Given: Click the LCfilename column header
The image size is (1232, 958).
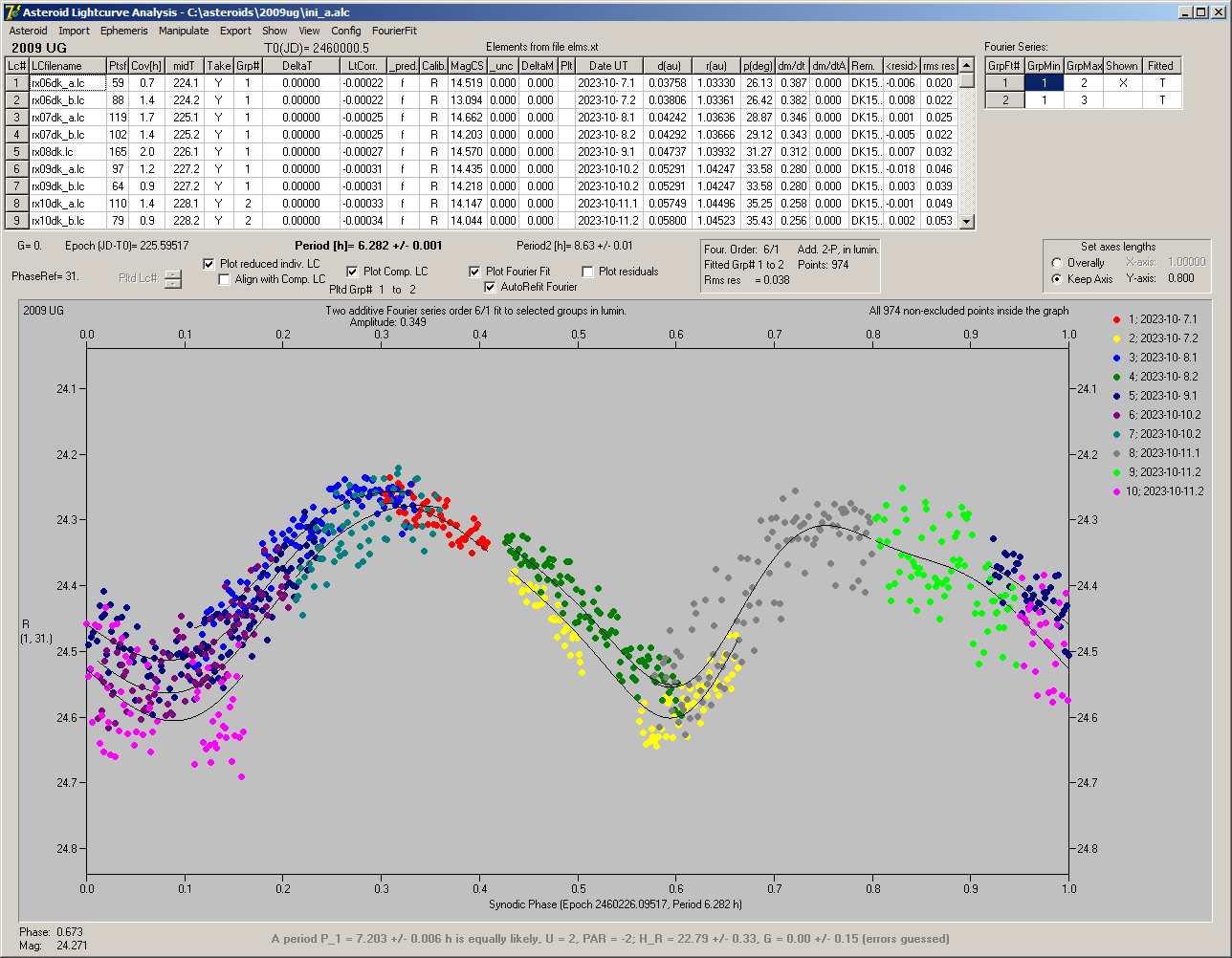Looking at the screenshot, I should pyautogui.click(x=67, y=66).
